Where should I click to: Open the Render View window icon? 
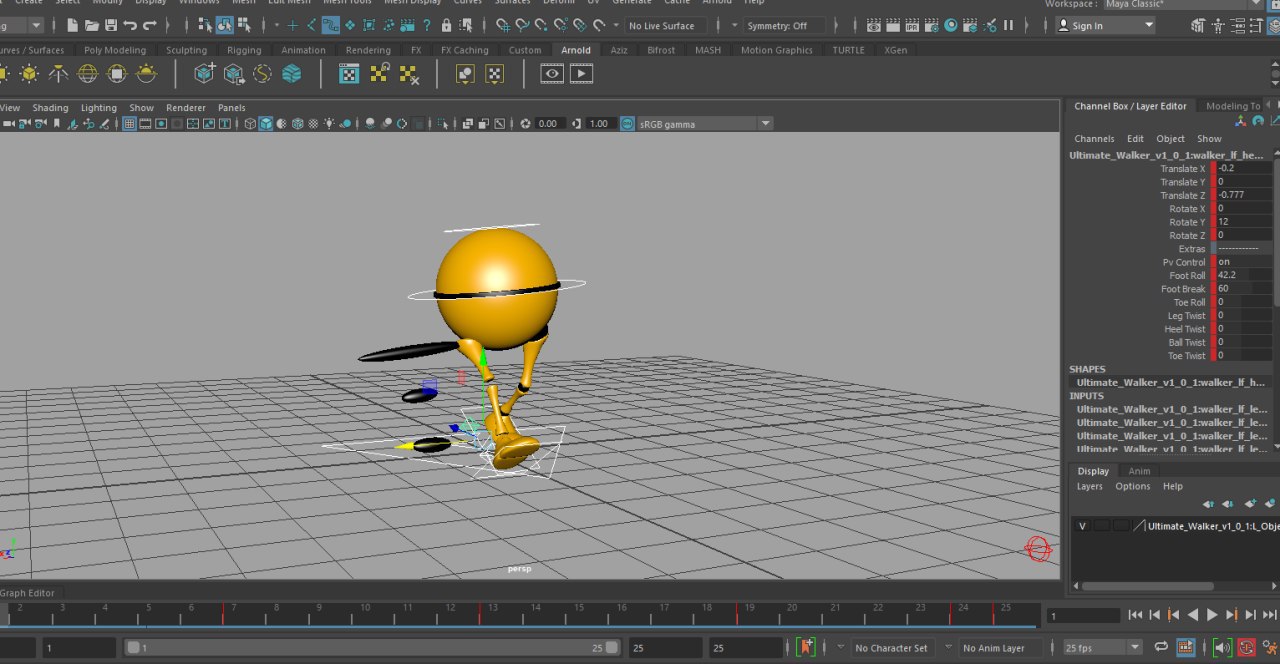[x=874, y=25]
